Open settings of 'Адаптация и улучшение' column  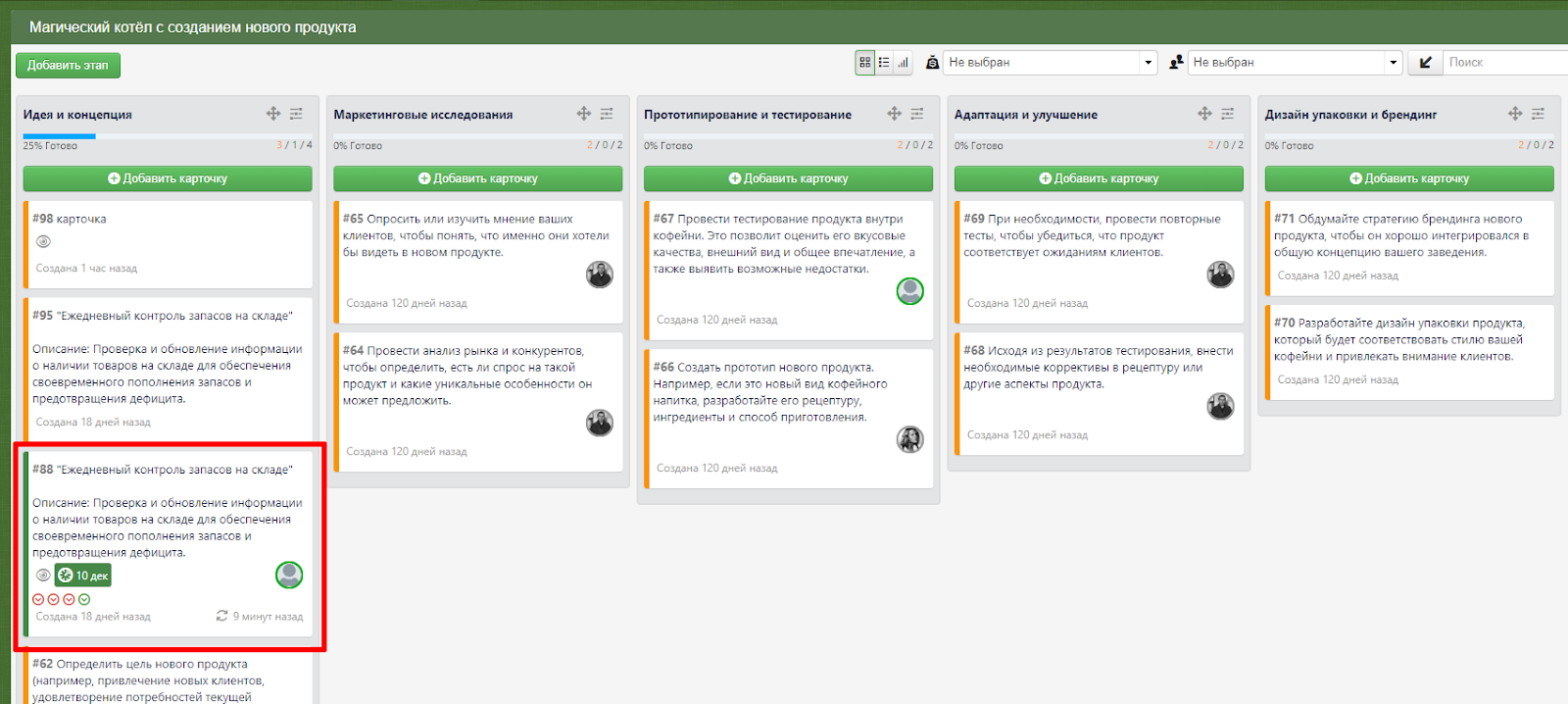coord(1227,114)
